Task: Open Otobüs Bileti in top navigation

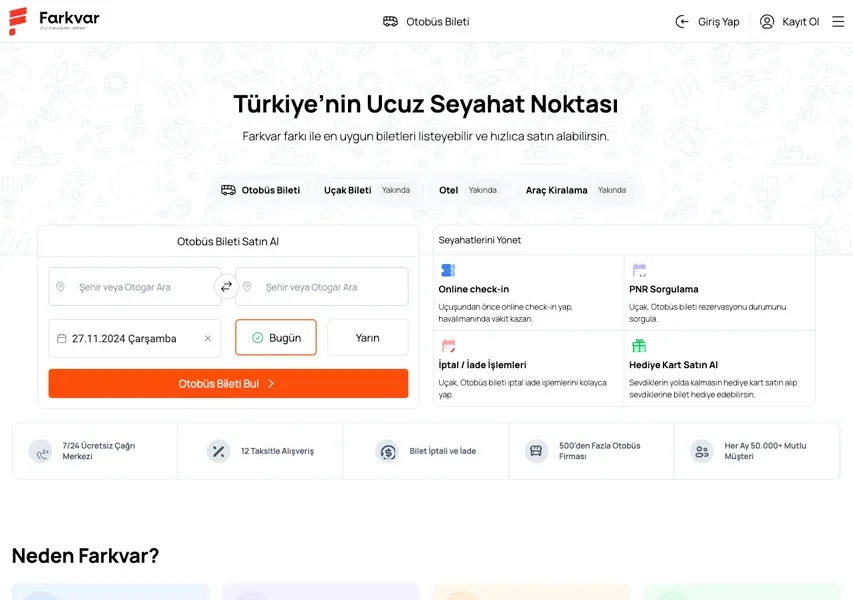Action: (x=426, y=22)
